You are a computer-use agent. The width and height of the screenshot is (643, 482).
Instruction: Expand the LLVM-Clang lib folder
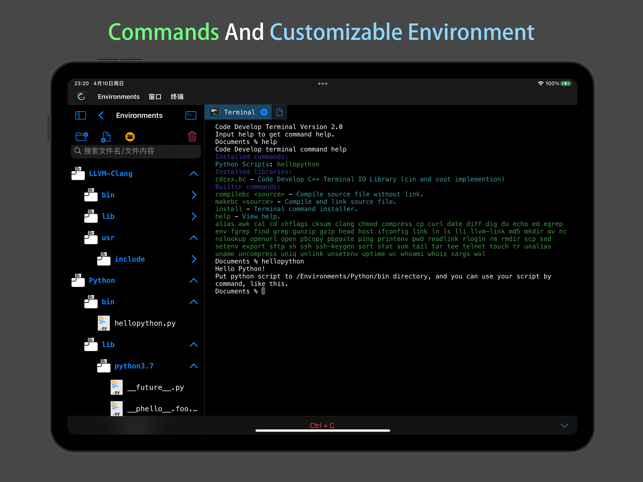pos(194,216)
